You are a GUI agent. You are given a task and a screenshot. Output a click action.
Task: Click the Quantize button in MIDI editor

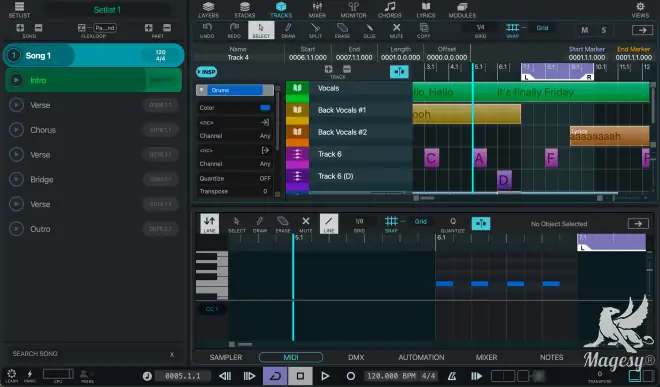click(x=452, y=224)
